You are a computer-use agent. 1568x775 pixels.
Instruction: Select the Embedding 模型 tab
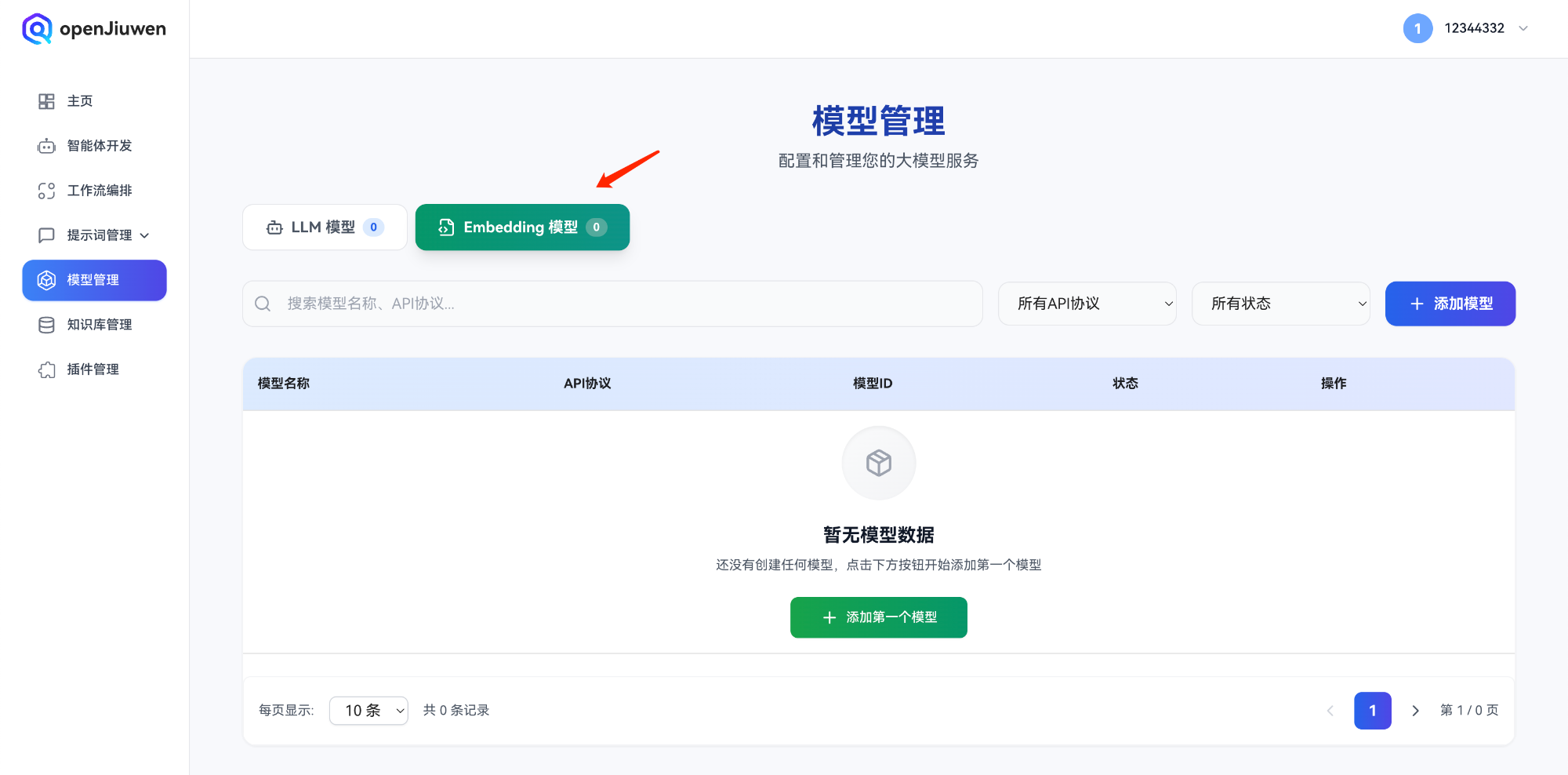pyautogui.click(x=522, y=227)
